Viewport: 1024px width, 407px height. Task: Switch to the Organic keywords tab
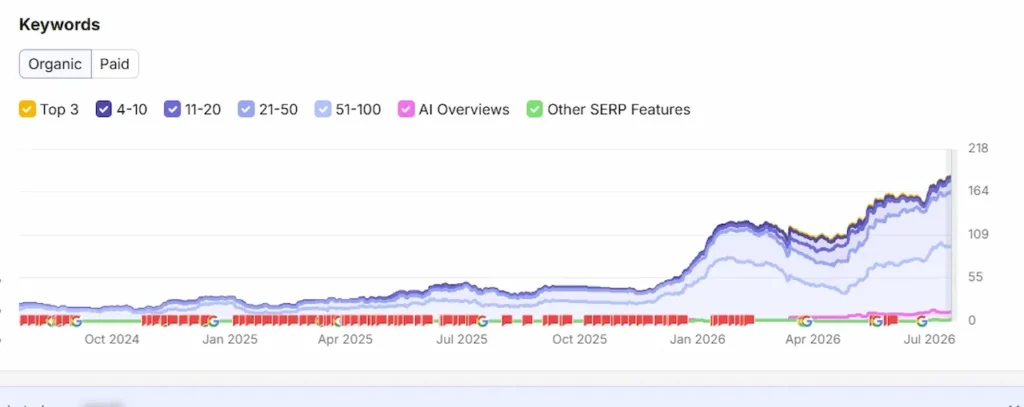click(x=56, y=64)
